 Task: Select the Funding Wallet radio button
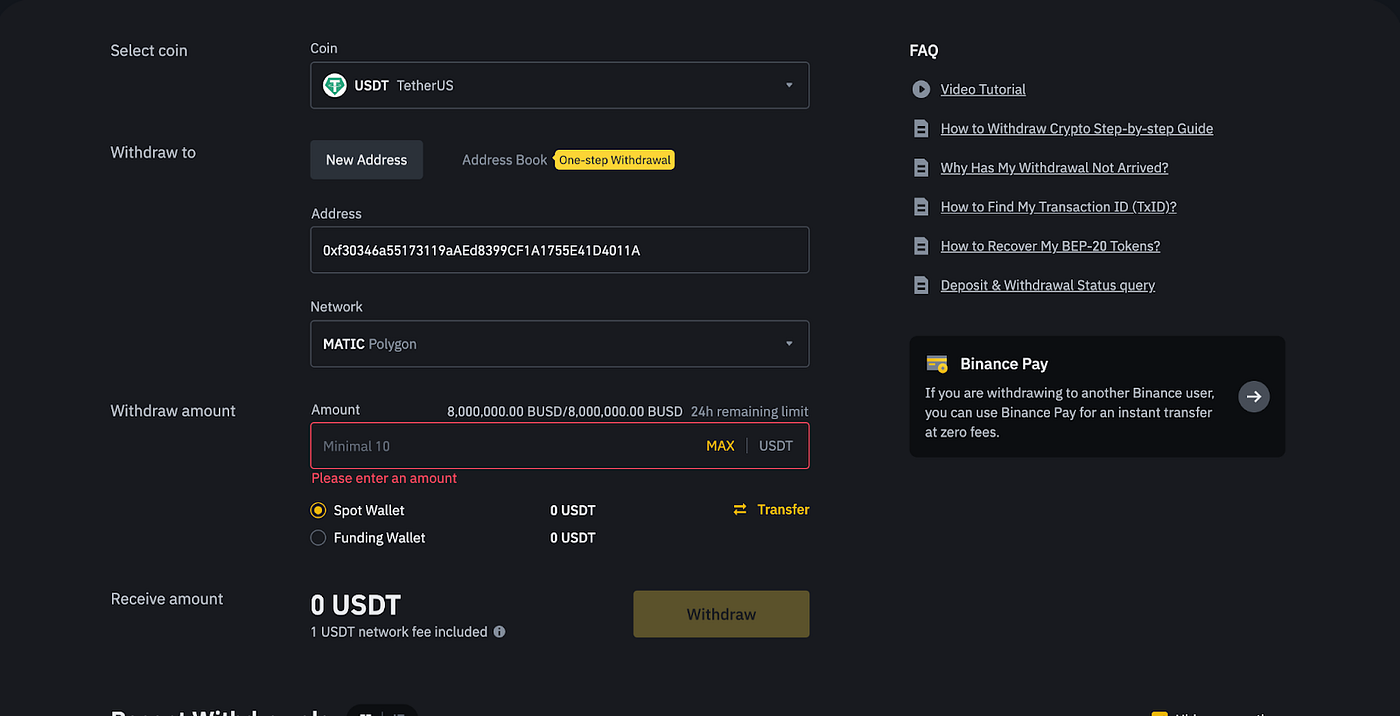coord(318,538)
